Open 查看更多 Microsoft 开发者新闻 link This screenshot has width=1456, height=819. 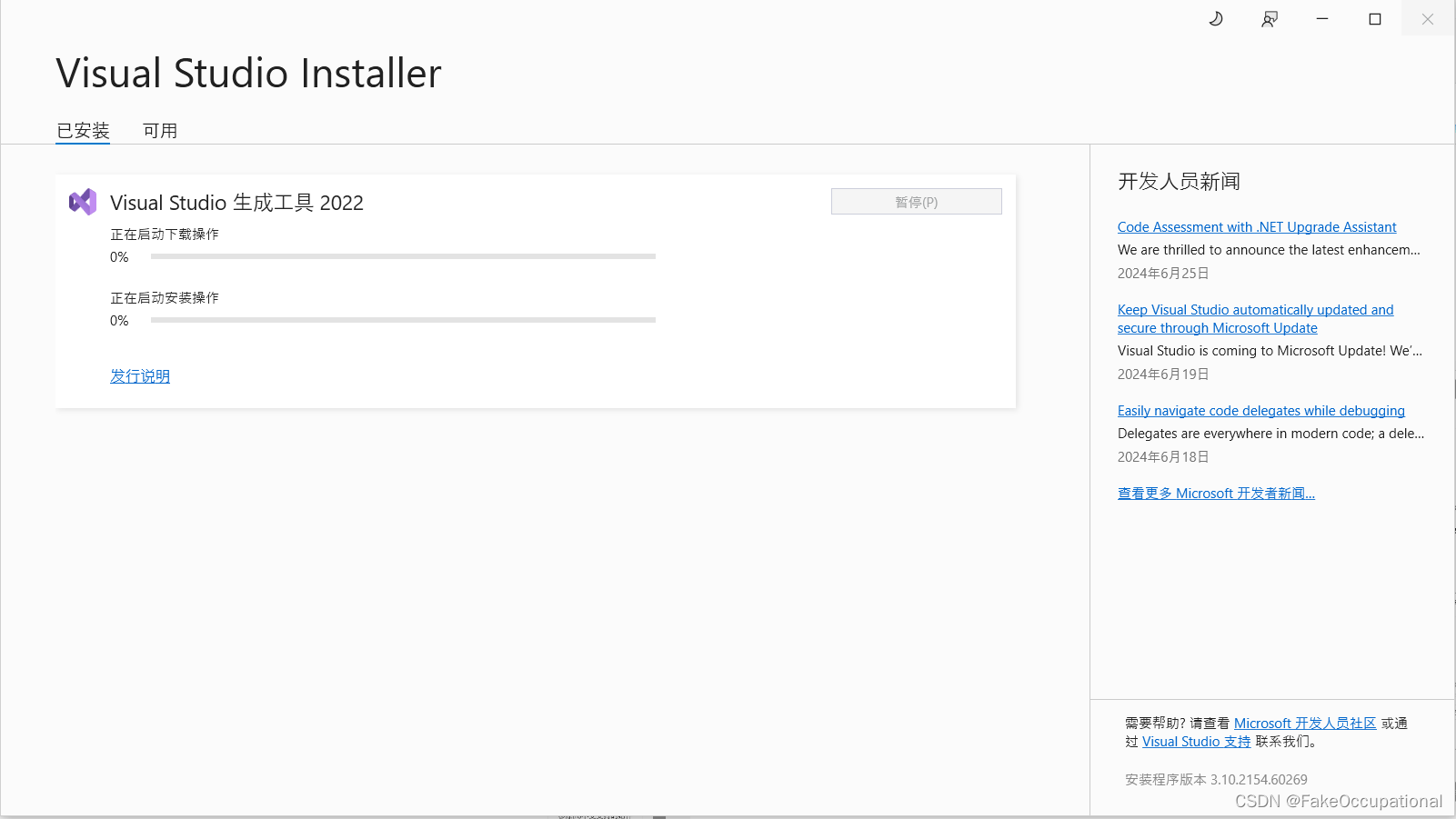click(1216, 494)
